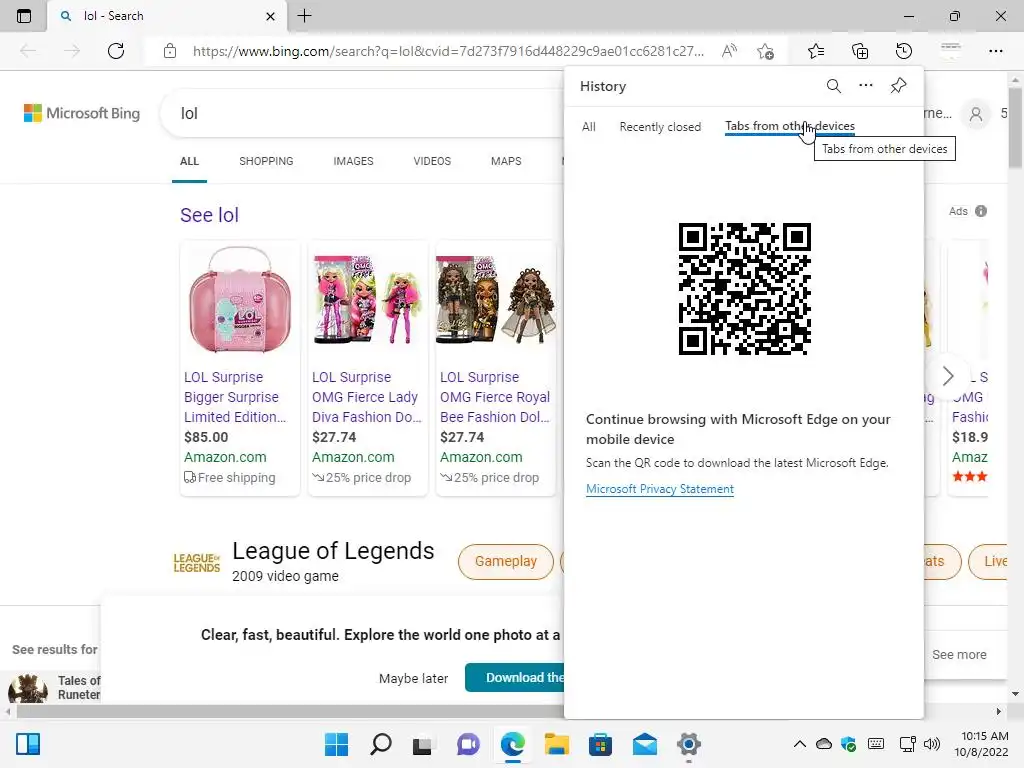This screenshot has width=1024, height=768.
Task: Open volume control in tray
Action: click(x=932, y=744)
